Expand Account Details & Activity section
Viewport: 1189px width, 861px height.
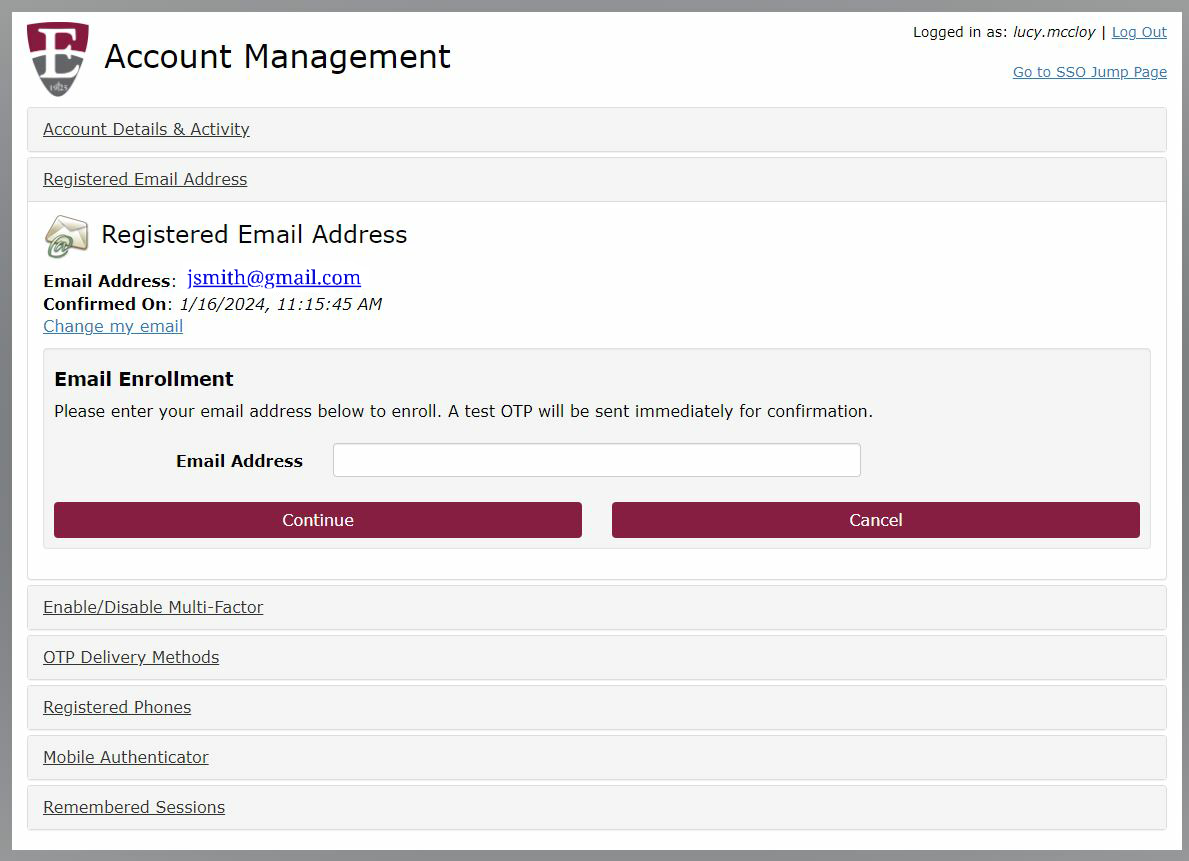pos(146,129)
